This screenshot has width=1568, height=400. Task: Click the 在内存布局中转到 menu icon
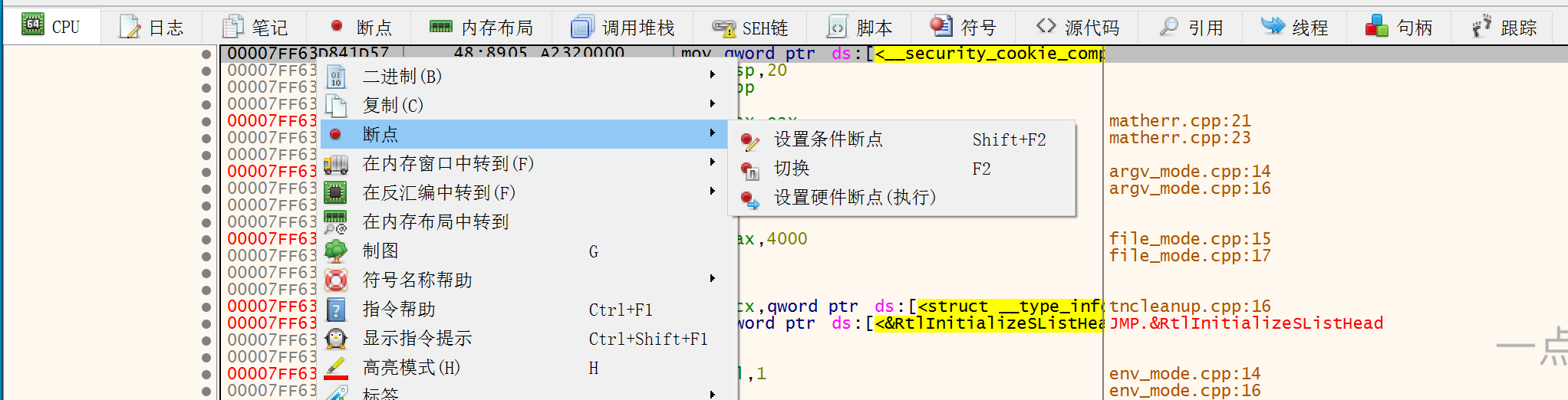pyautogui.click(x=336, y=221)
